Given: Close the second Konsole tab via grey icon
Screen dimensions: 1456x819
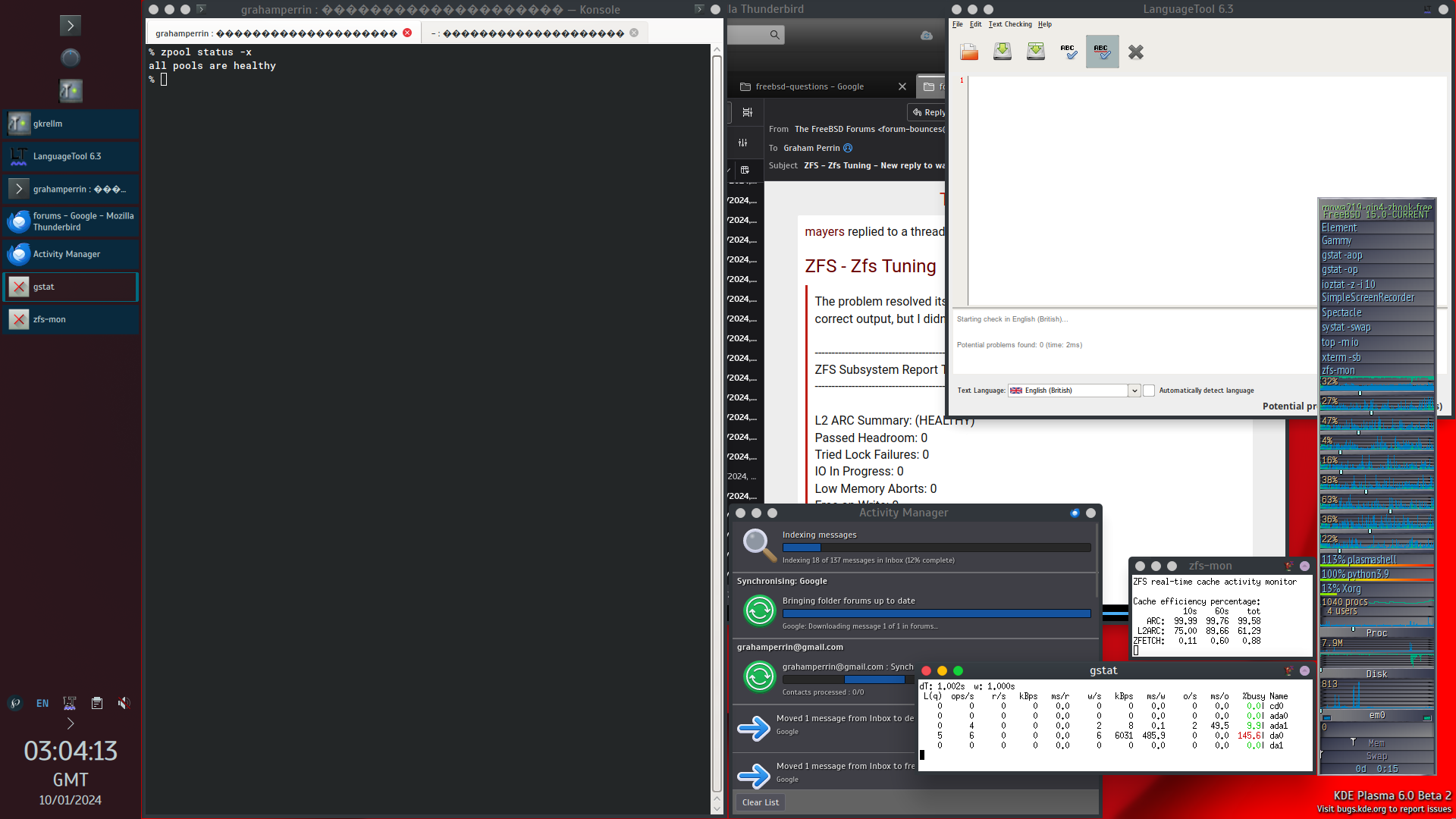Looking at the screenshot, I should coord(634,33).
